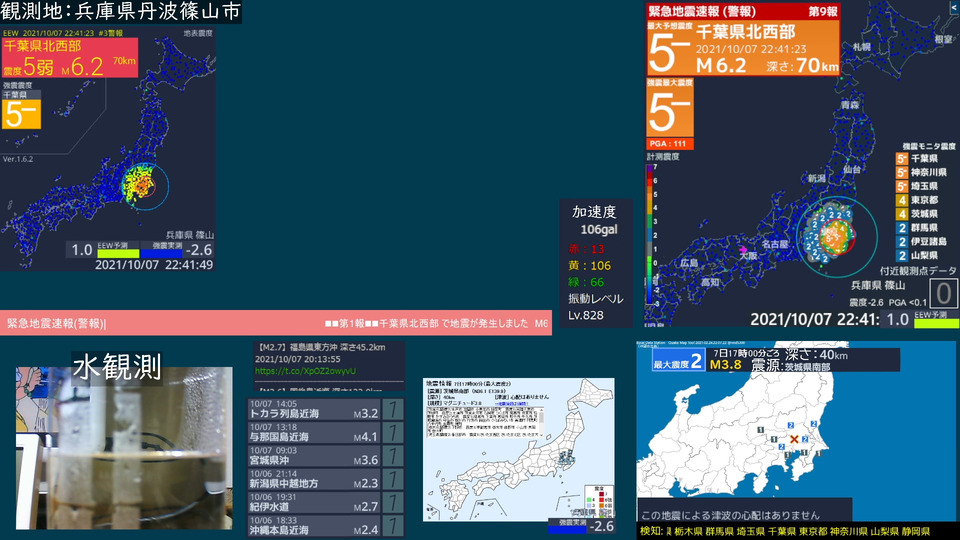960x540 pixels.
Task: Click the intensity 4 icon next to 茨城県
Action: [902, 214]
